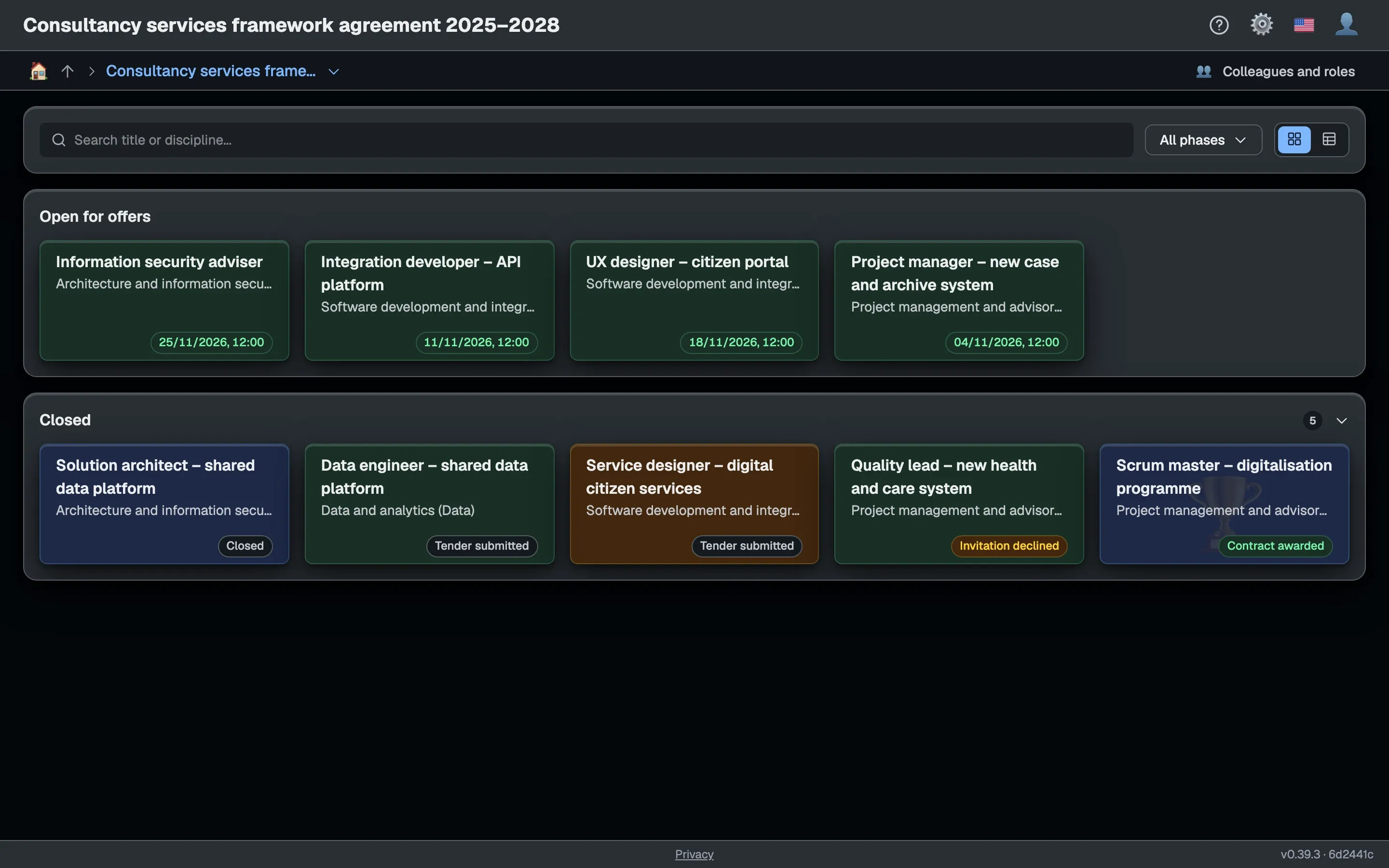Open Colleagues and roles
The width and height of the screenshot is (1389, 868).
(1289, 71)
